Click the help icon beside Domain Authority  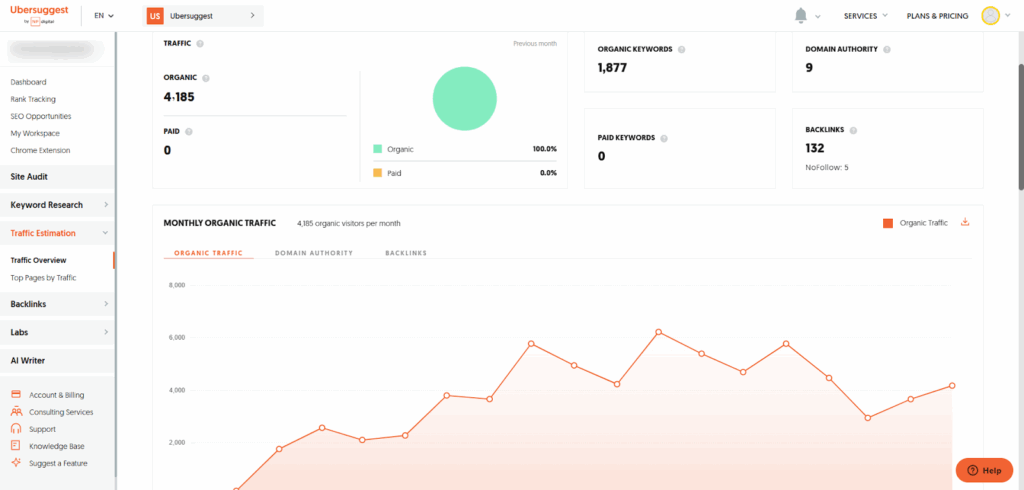point(887,48)
